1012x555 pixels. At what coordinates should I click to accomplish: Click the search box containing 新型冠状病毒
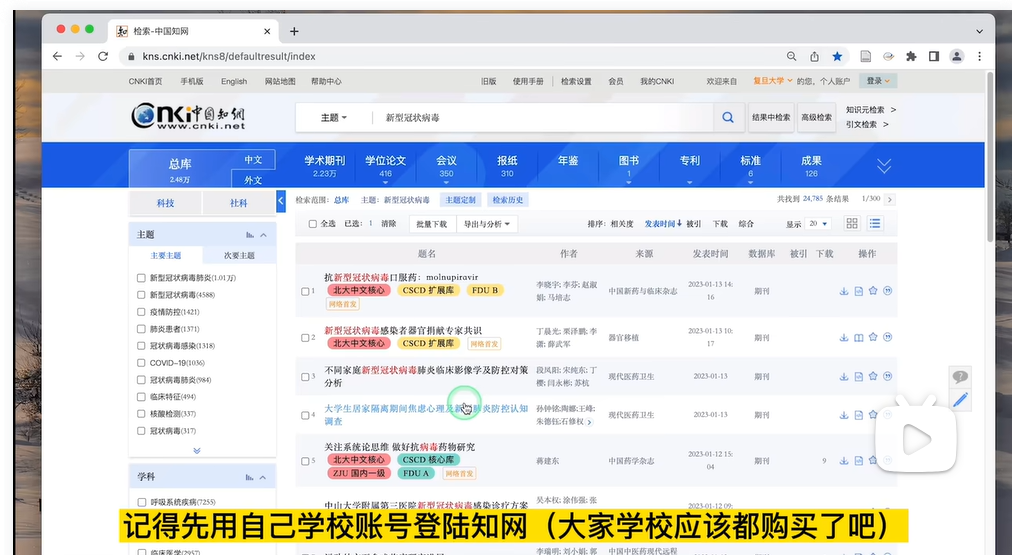pyautogui.click(x=542, y=117)
